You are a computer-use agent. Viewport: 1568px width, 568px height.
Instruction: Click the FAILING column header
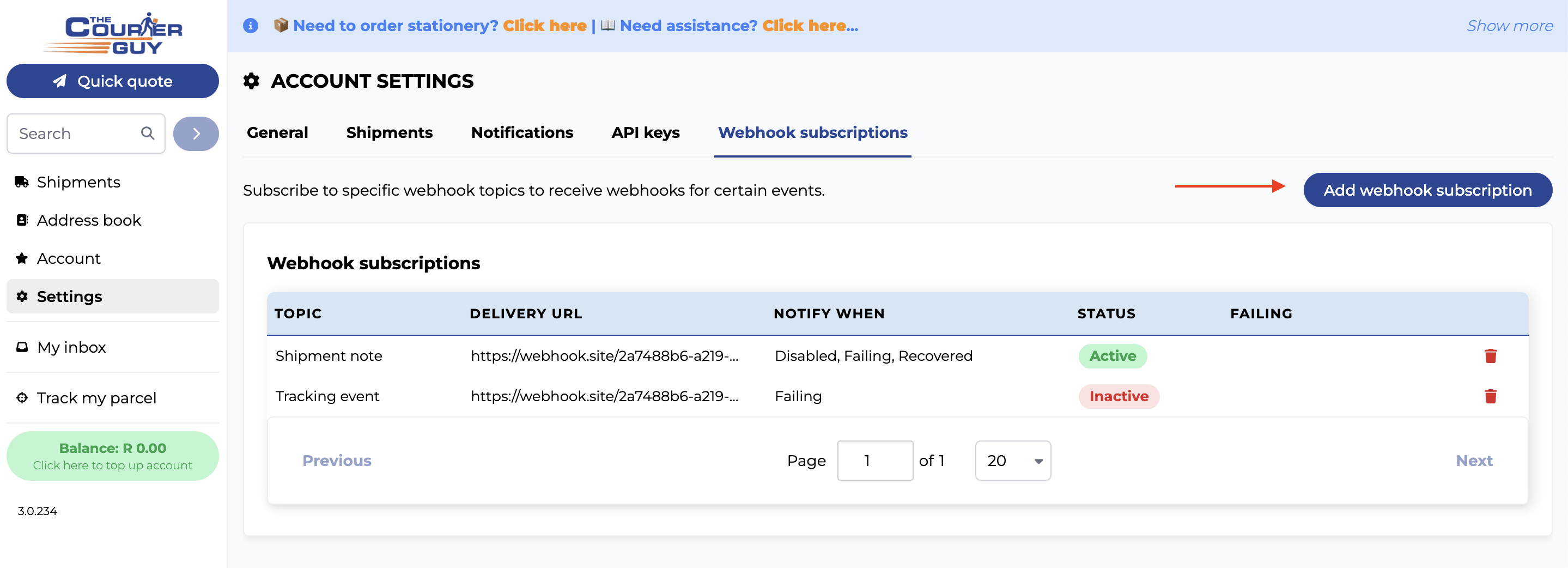[x=1261, y=313]
